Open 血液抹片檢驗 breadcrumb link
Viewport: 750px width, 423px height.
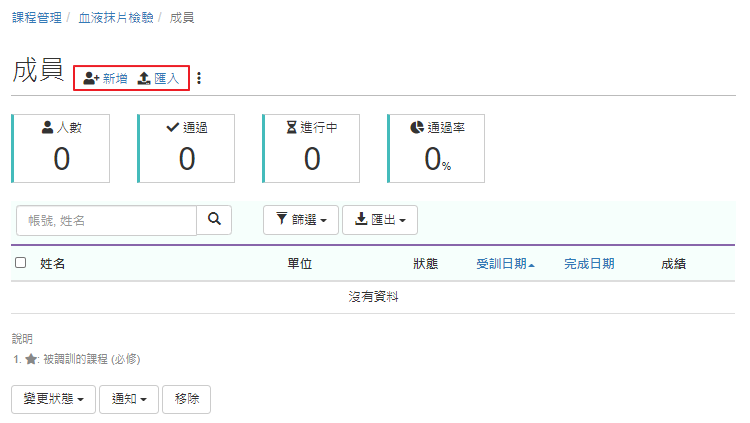point(116,18)
